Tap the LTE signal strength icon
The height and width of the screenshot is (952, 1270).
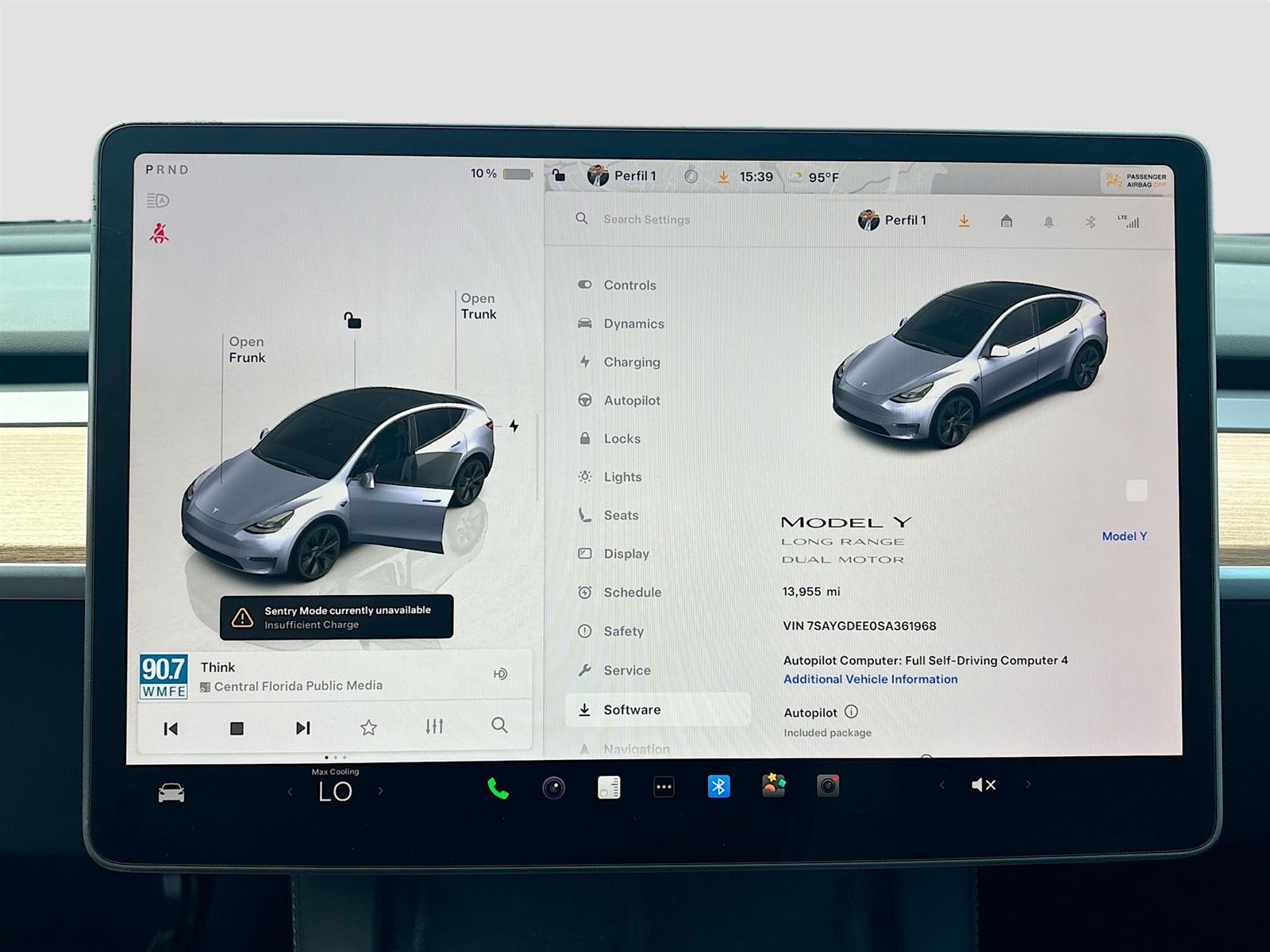[x=1129, y=222]
